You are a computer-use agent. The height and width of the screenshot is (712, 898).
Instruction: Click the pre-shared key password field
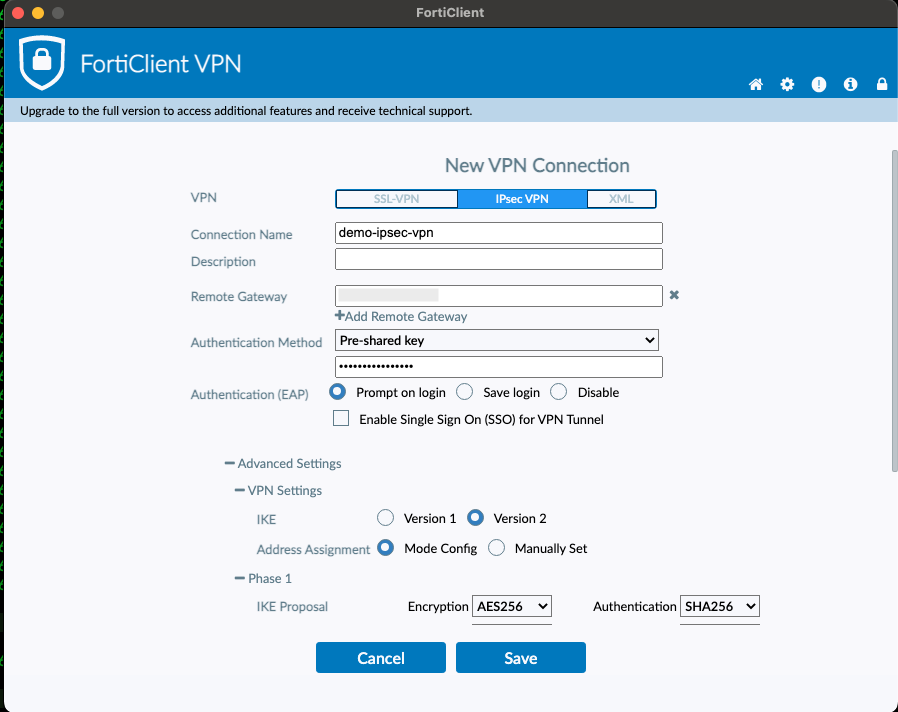click(499, 367)
